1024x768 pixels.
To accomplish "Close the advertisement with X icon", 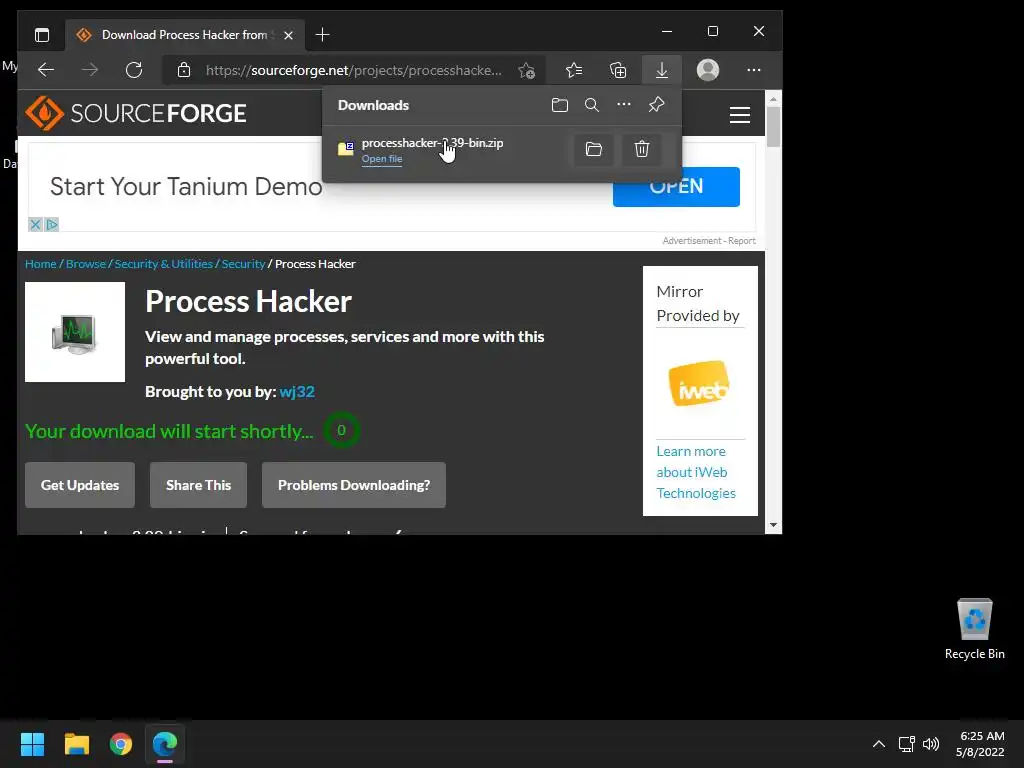I will [35, 225].
